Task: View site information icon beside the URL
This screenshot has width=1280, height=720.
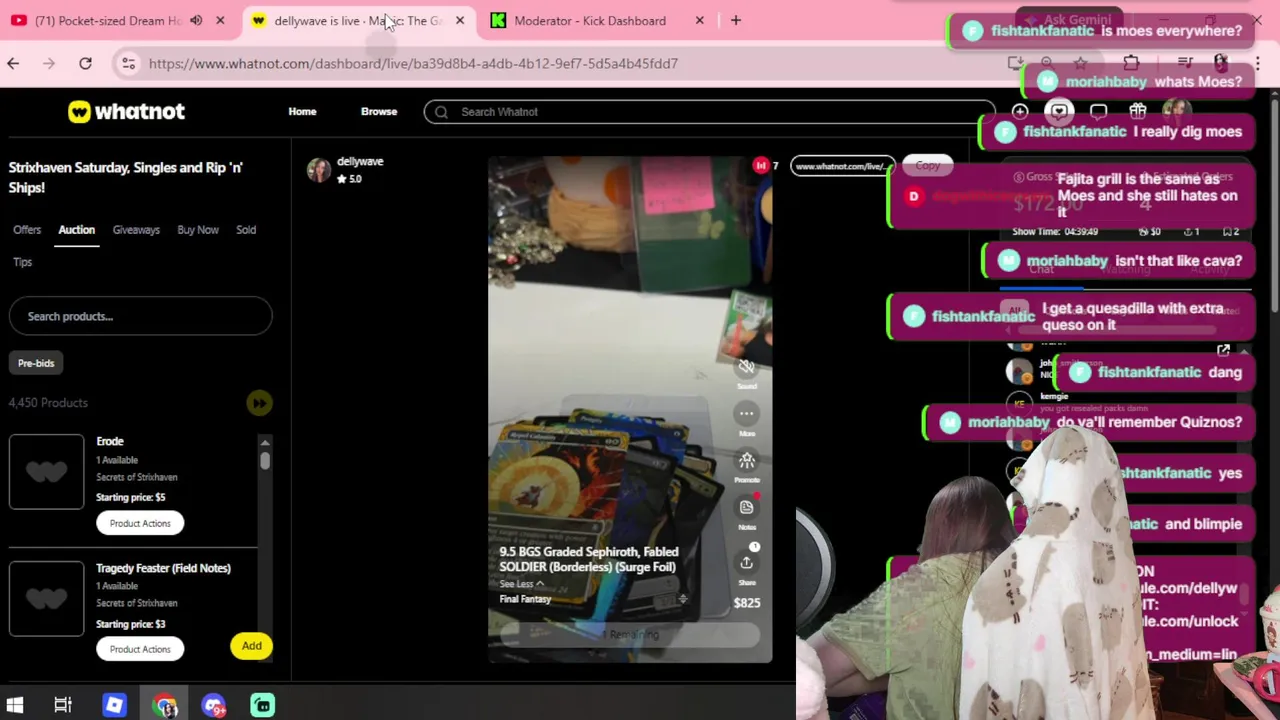Action: 128,63
